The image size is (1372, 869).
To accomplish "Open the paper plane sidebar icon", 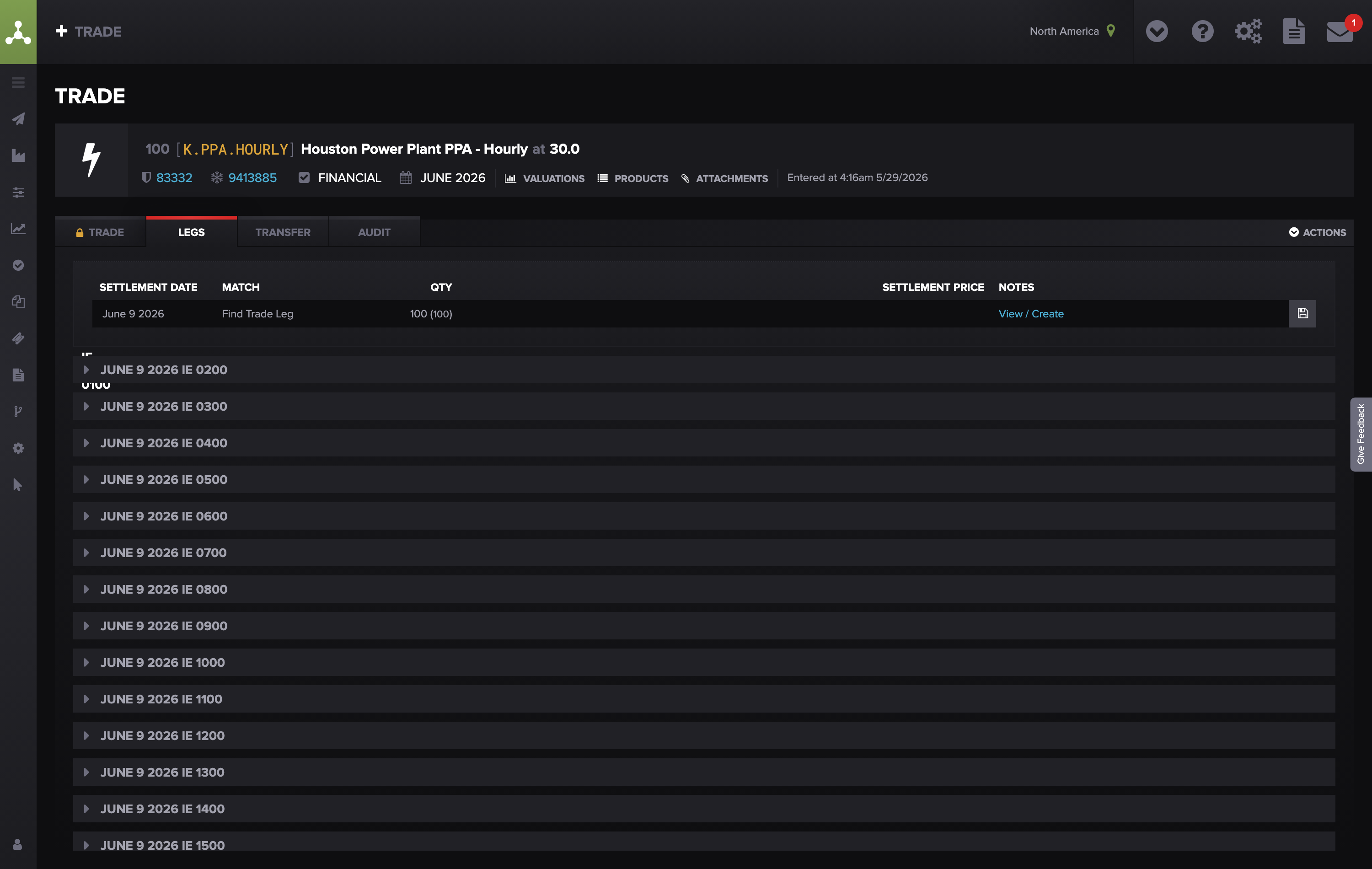I will coord(18,119).
